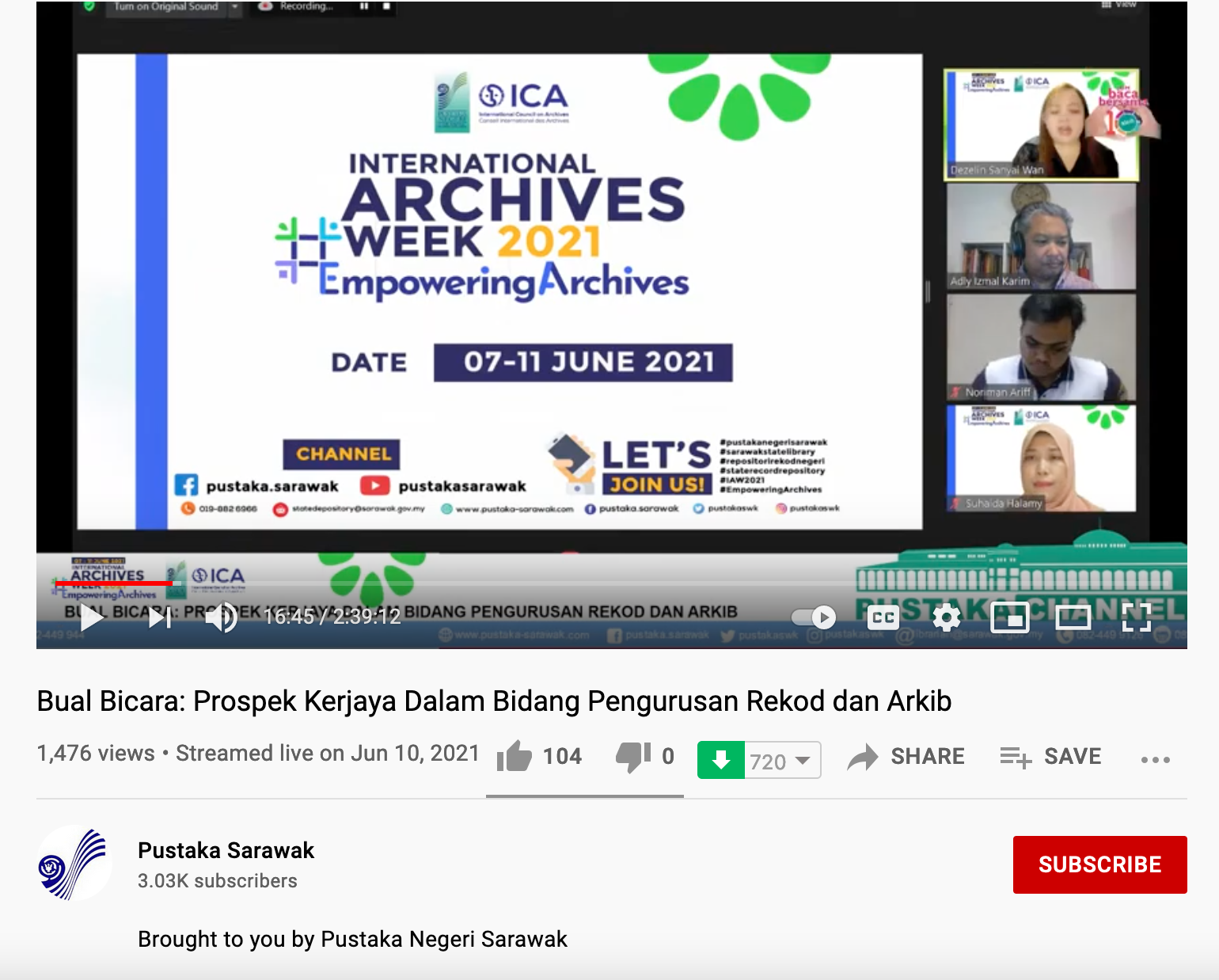This screenshot has width=1219, height=980.
Task: Click the green download arrow button
Action: click(x=721, y=760)
